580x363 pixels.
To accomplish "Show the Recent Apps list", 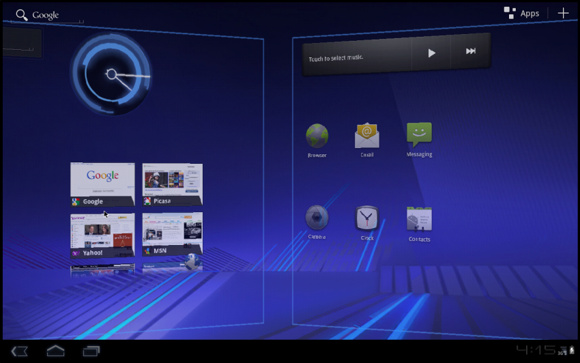I will point(91,351).
